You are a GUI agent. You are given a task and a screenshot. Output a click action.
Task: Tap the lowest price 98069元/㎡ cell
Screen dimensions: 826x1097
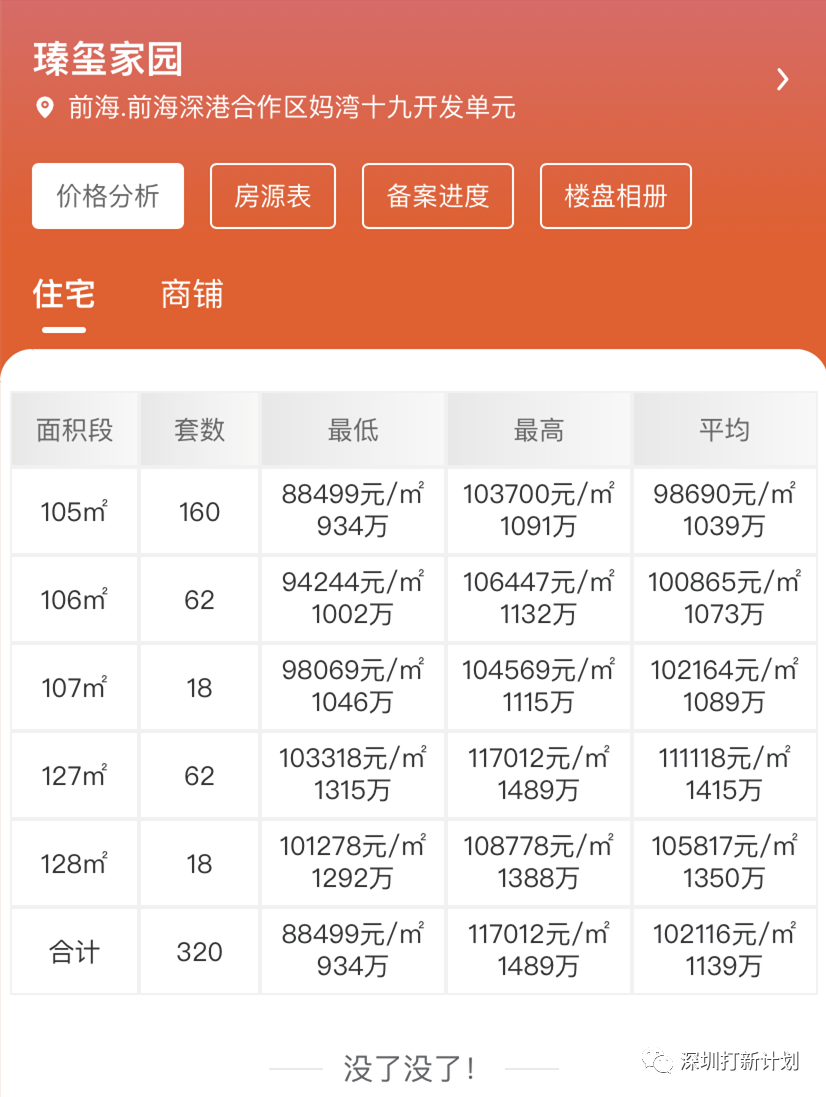[x=353, y=688]
